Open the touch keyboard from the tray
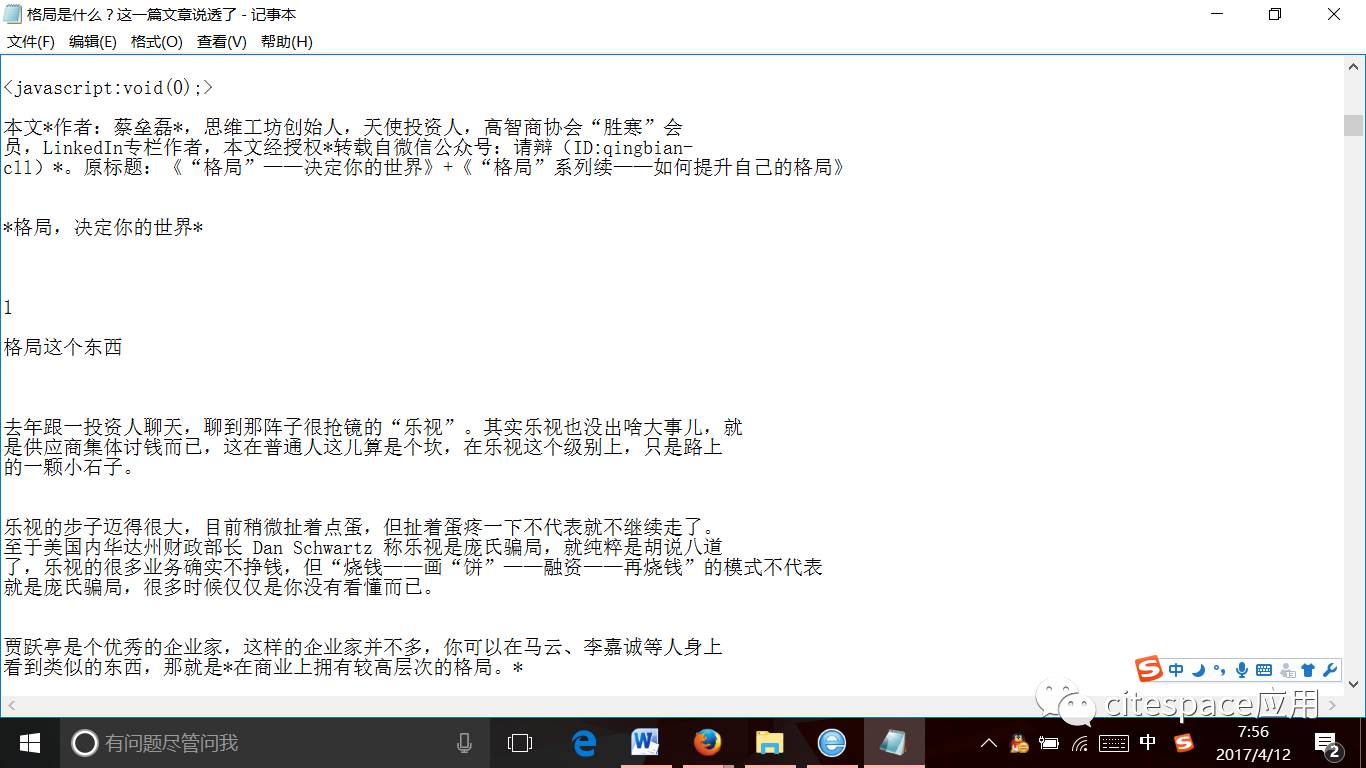This screenshot has height=768, width=1366. pos(1114,743)
